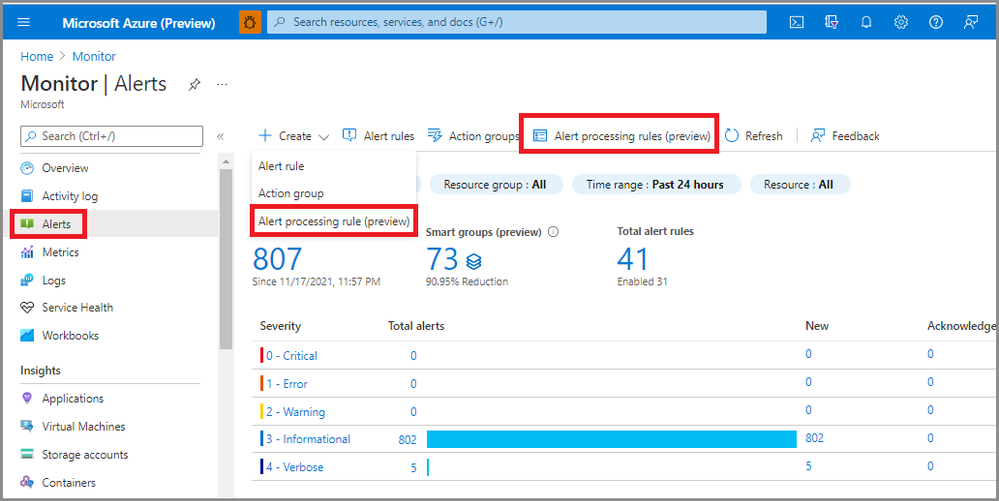
Task: Open the Resource filter pill
Action: point(800,184)
